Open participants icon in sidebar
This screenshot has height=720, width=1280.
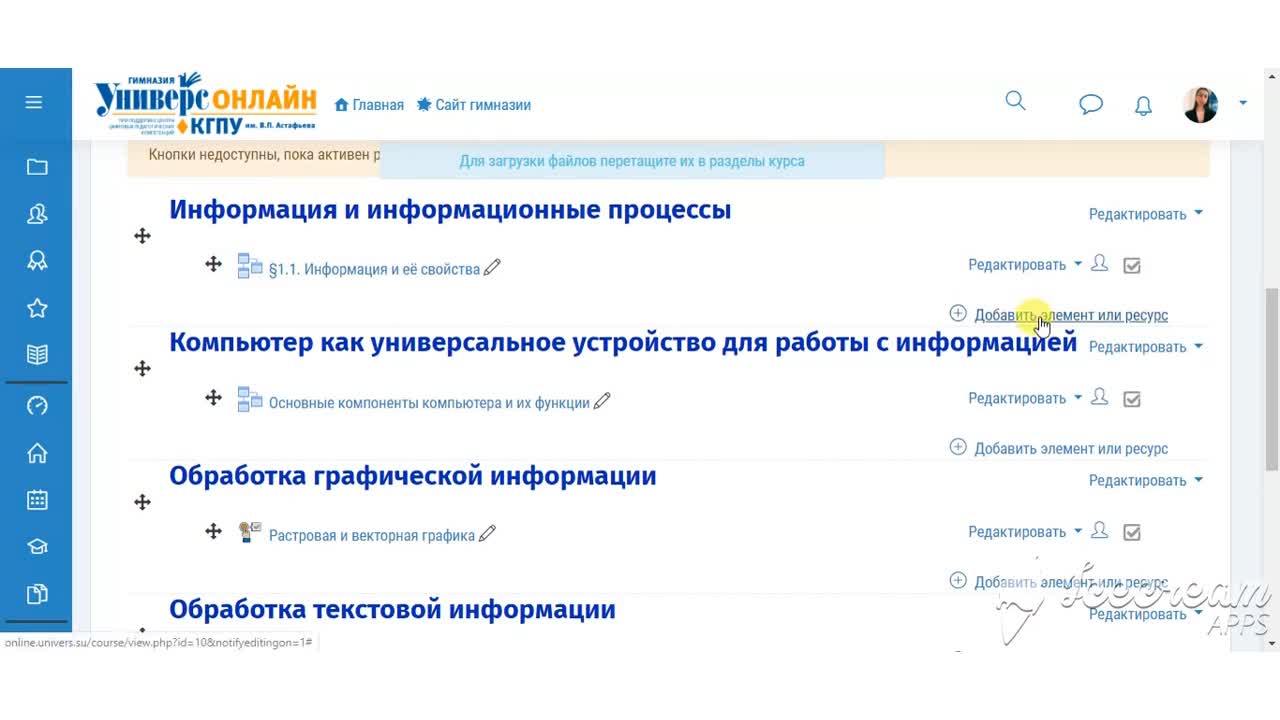pyautogui.click(x=37, y=214)
